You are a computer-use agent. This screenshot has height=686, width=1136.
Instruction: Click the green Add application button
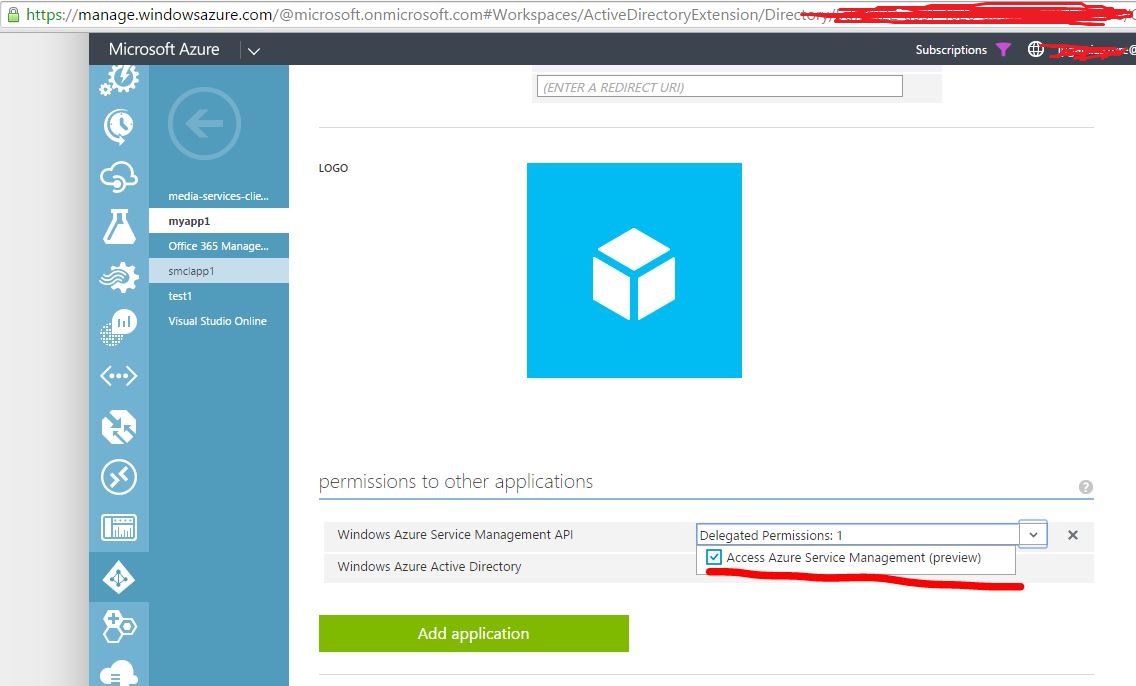[x=474, y=633]
